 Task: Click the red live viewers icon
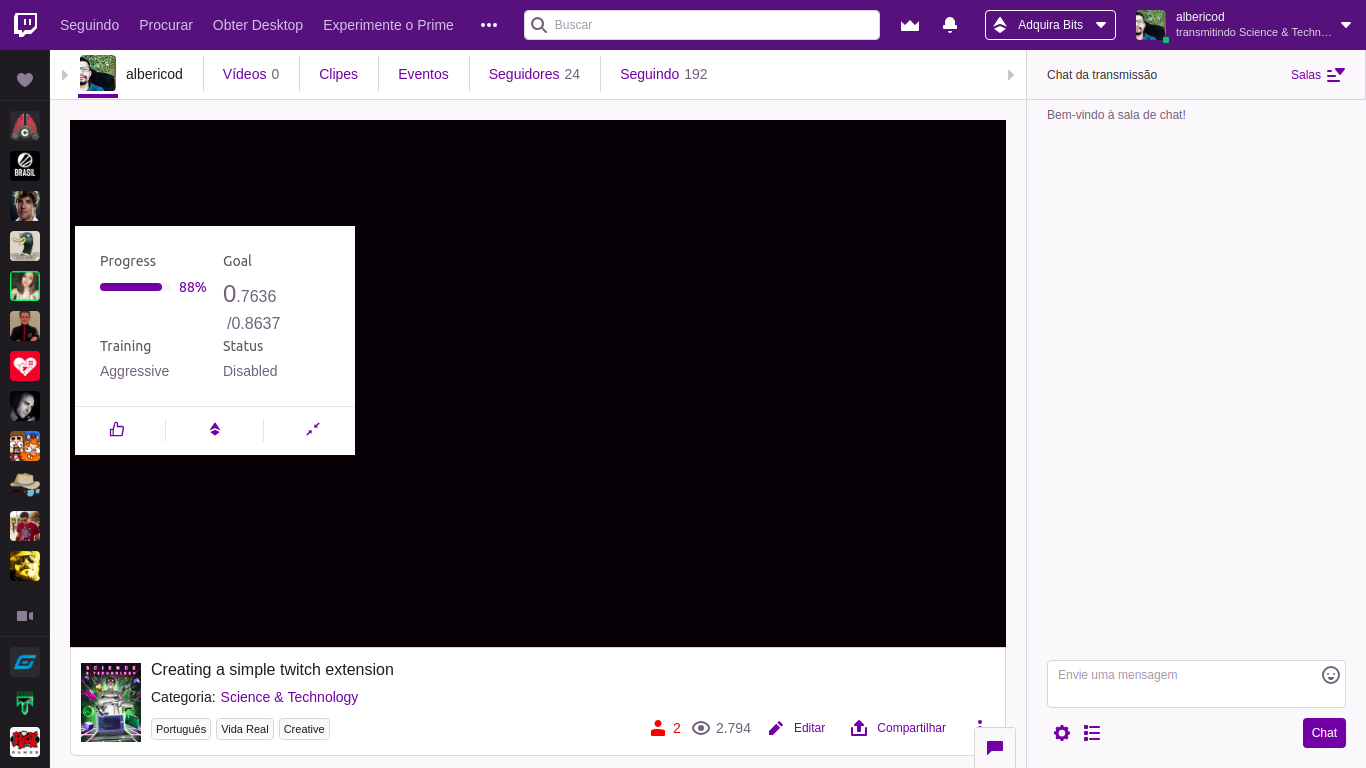[658, 728]
